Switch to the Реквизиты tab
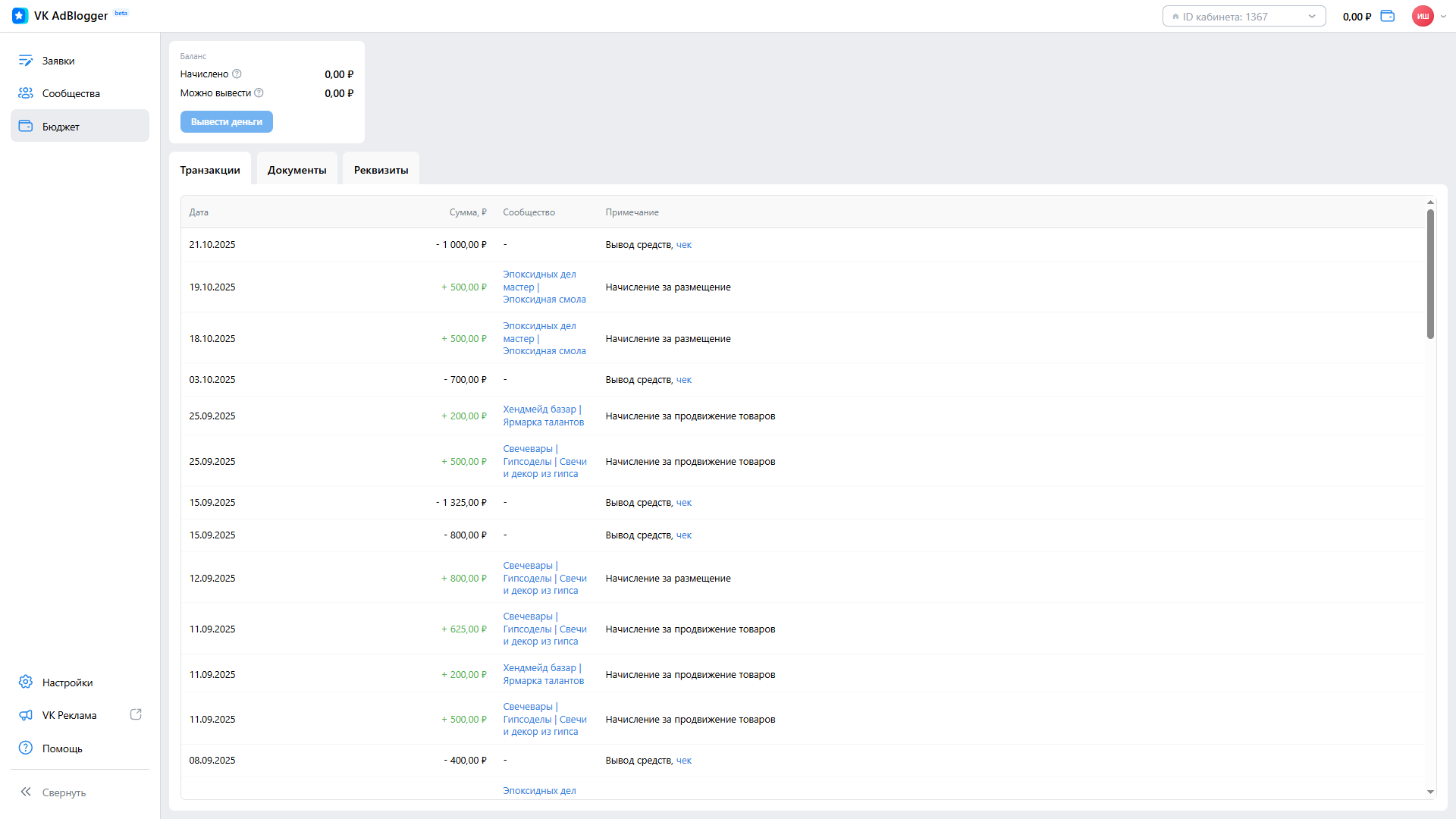The image size is (1456, 819). [x=381, y=170]
